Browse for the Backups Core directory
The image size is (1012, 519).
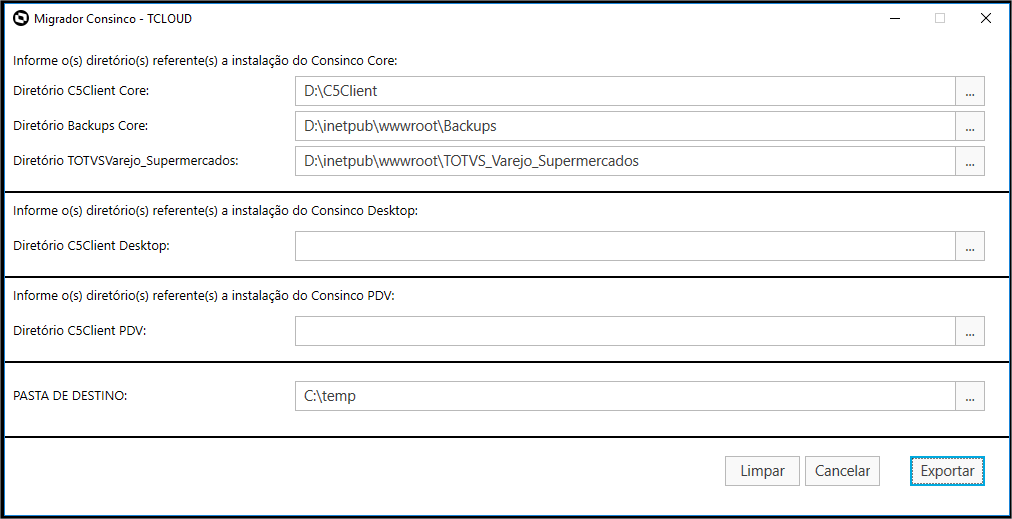point(969,126)
